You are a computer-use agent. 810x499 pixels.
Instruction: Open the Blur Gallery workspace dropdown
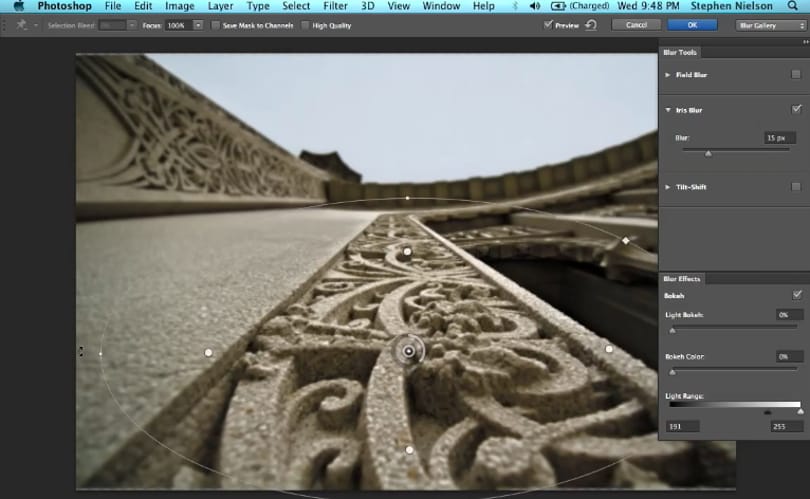(x=771, y=25)
